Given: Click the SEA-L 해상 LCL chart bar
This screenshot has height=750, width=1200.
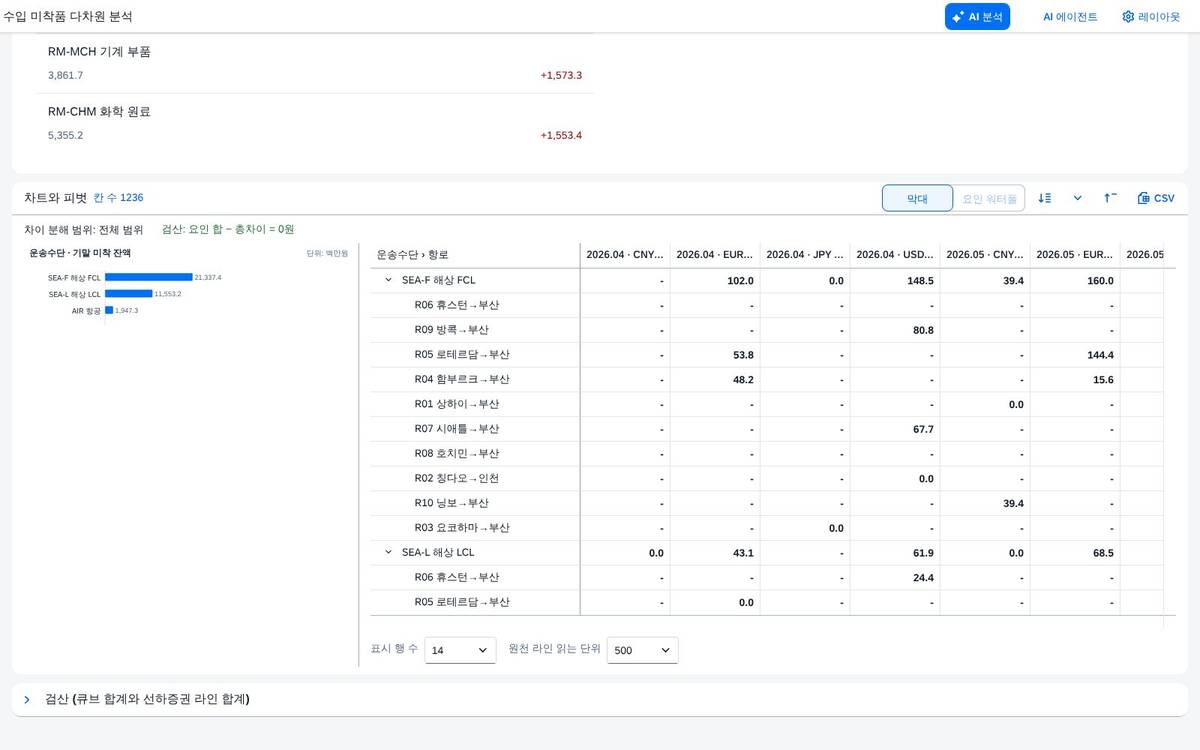Looking at the screenshot, I should [128, 294].
